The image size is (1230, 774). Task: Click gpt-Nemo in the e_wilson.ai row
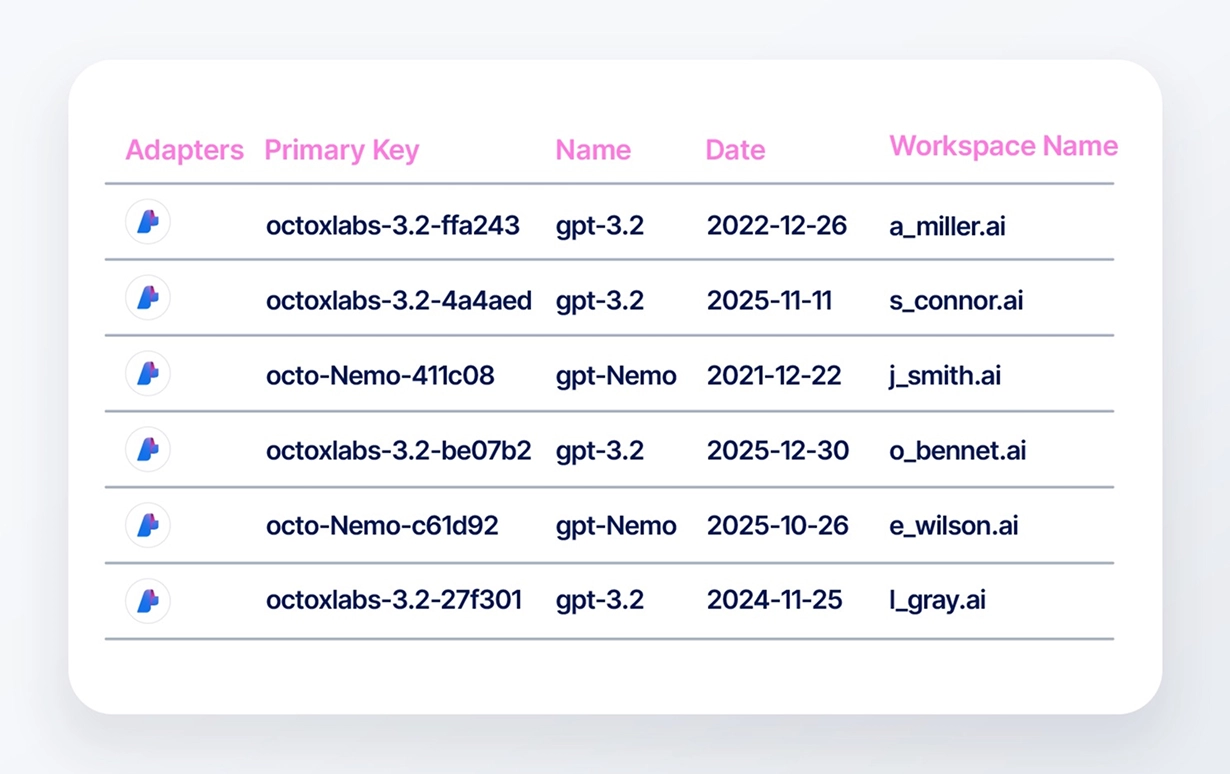coord(616,527)
